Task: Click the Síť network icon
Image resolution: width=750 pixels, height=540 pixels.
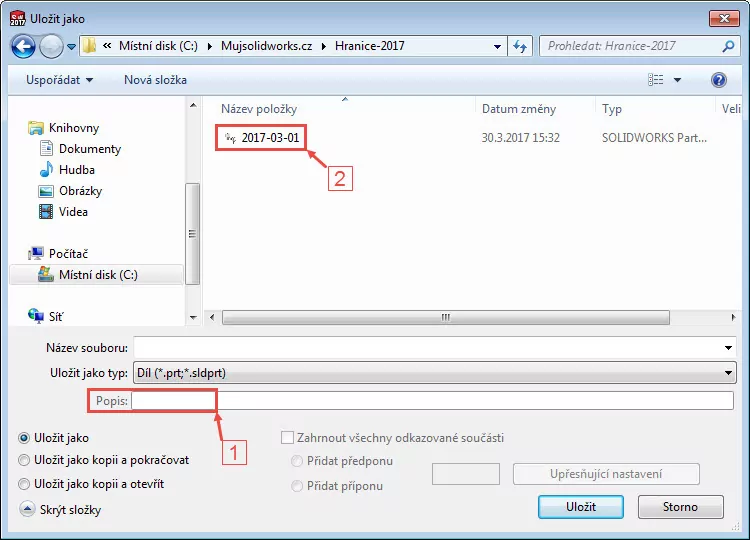Action: click(x=36, y=316)
